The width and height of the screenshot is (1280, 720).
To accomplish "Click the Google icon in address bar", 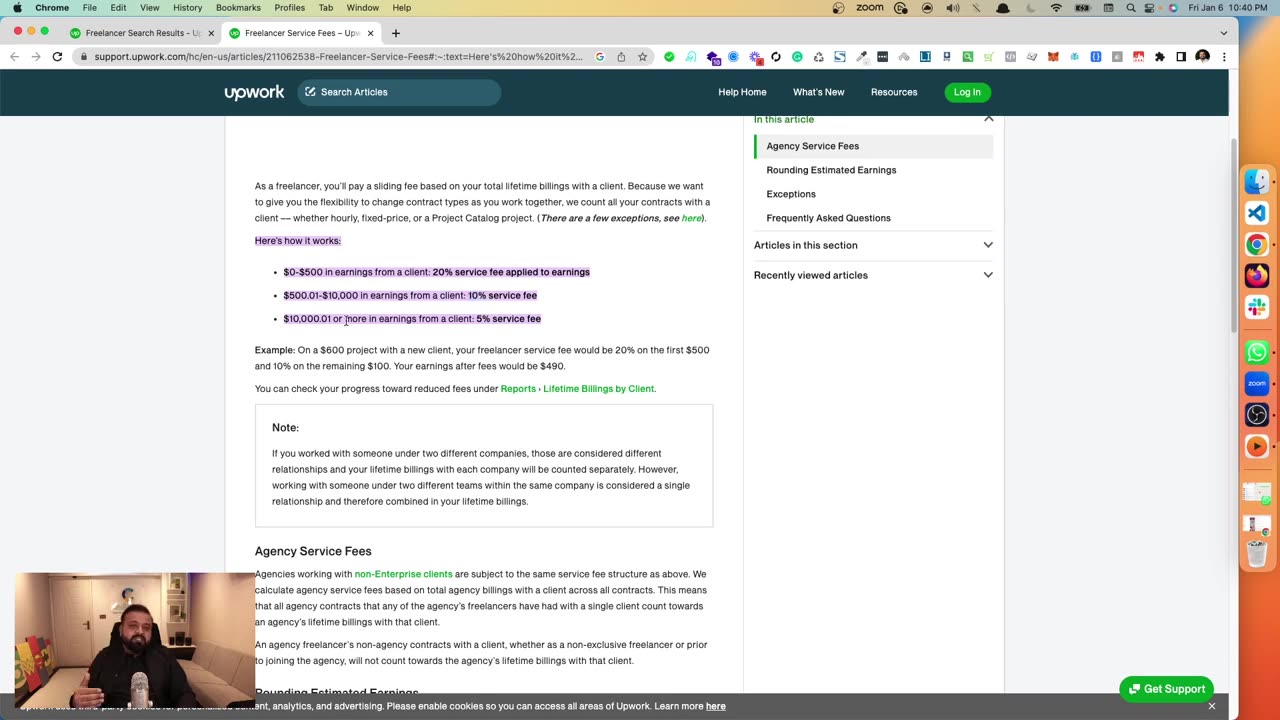I will (600, 57).
